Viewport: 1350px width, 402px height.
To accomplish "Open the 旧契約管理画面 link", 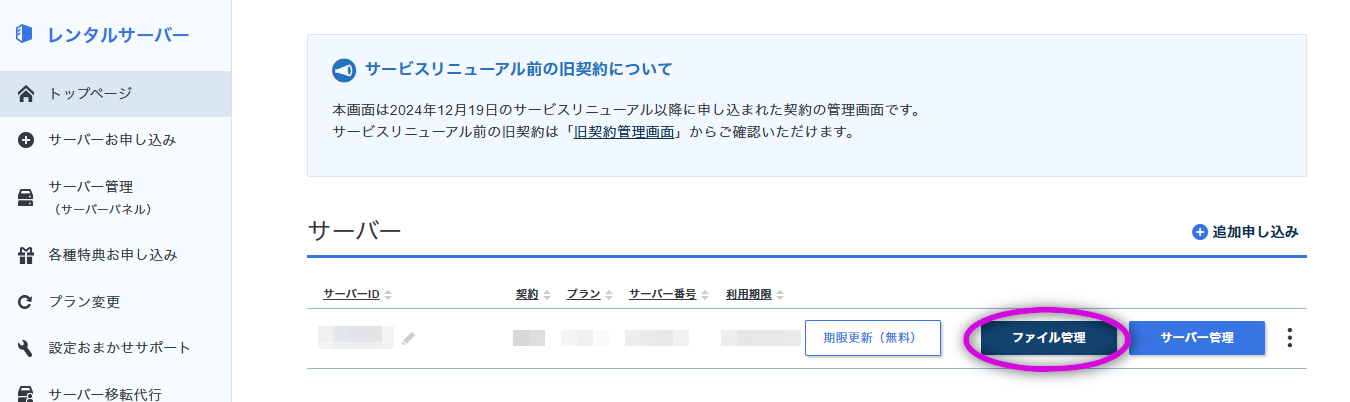I will point(624,132).
